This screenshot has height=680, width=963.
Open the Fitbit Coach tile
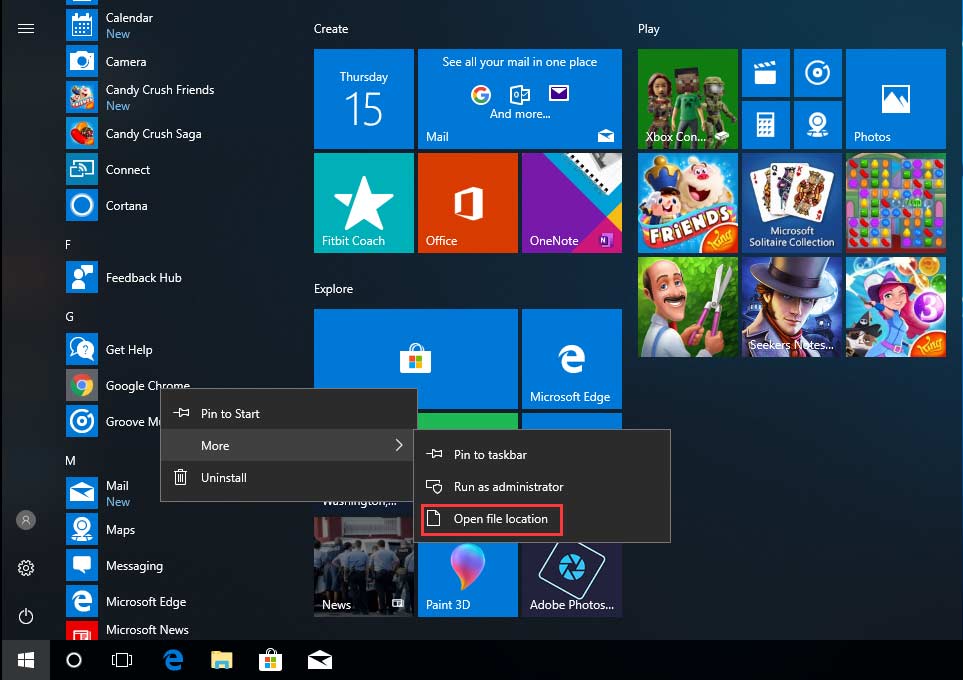click(364, 203)
